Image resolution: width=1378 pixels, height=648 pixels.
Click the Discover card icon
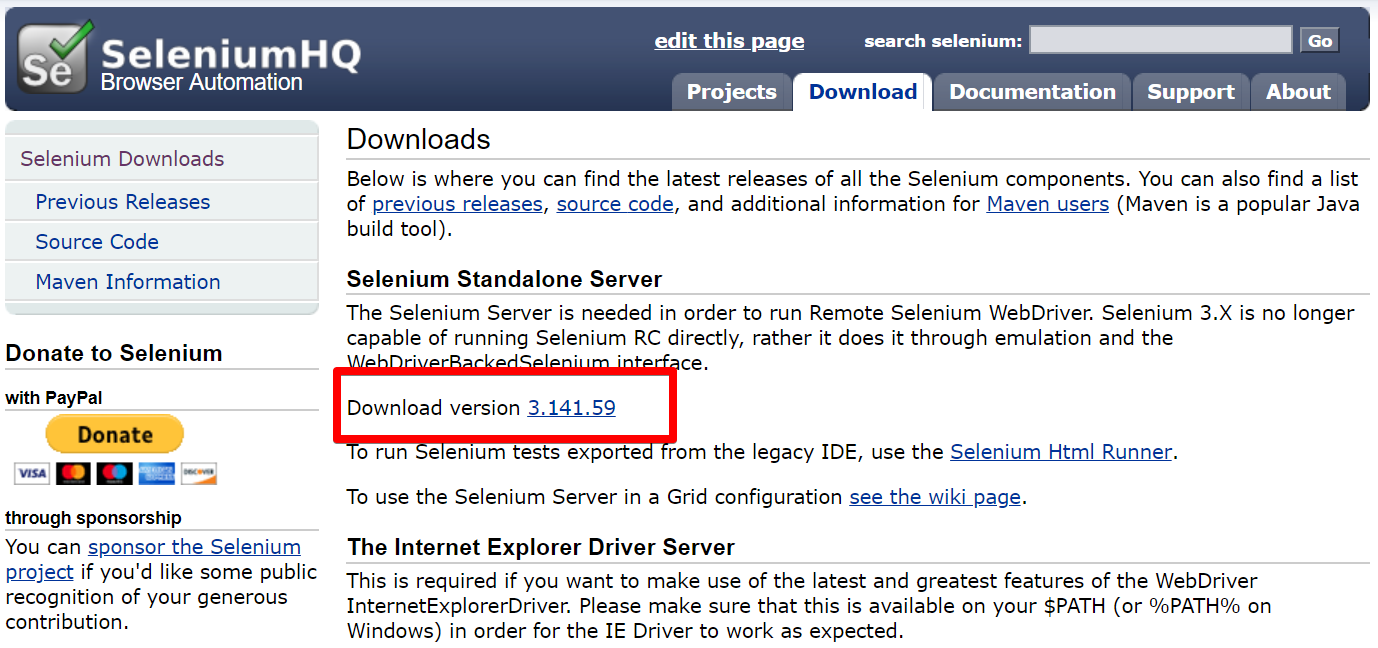(x=197, y=473)
